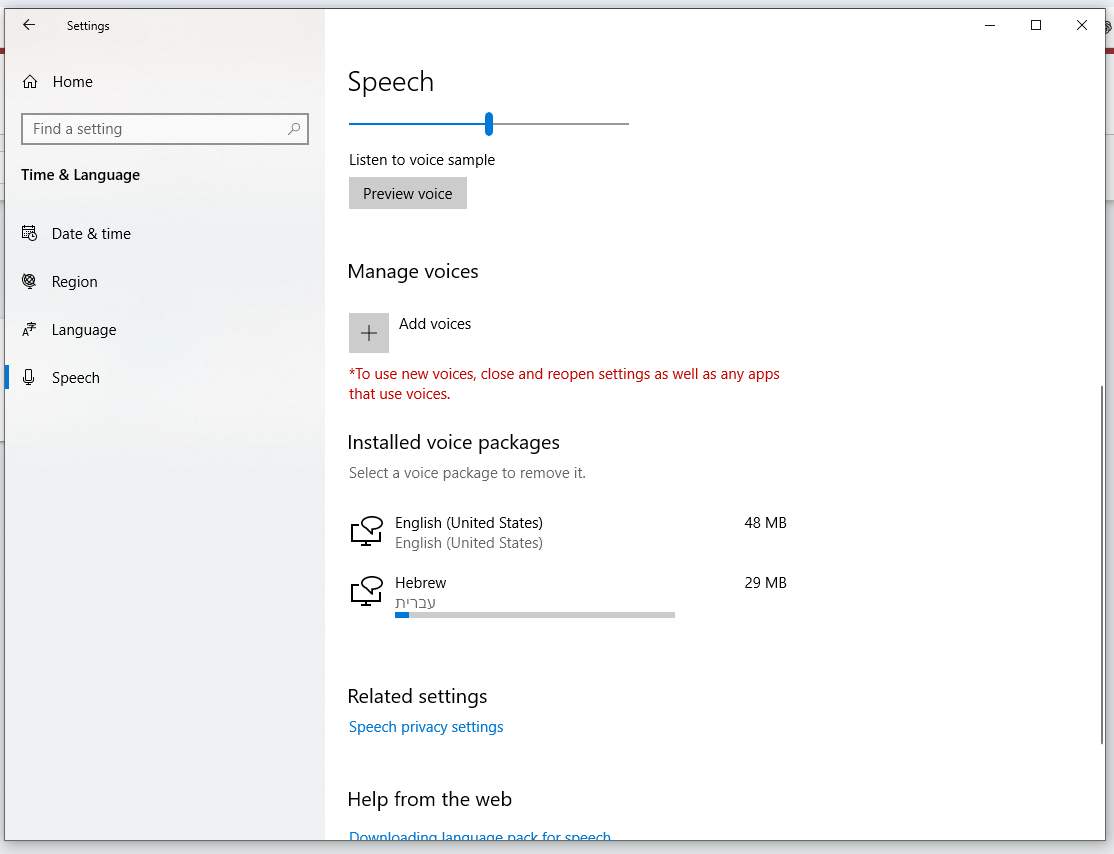Viewport: 1114px width, 854px height.
Task: Click the Installed voice packages heading
Action: coord(453,443)
